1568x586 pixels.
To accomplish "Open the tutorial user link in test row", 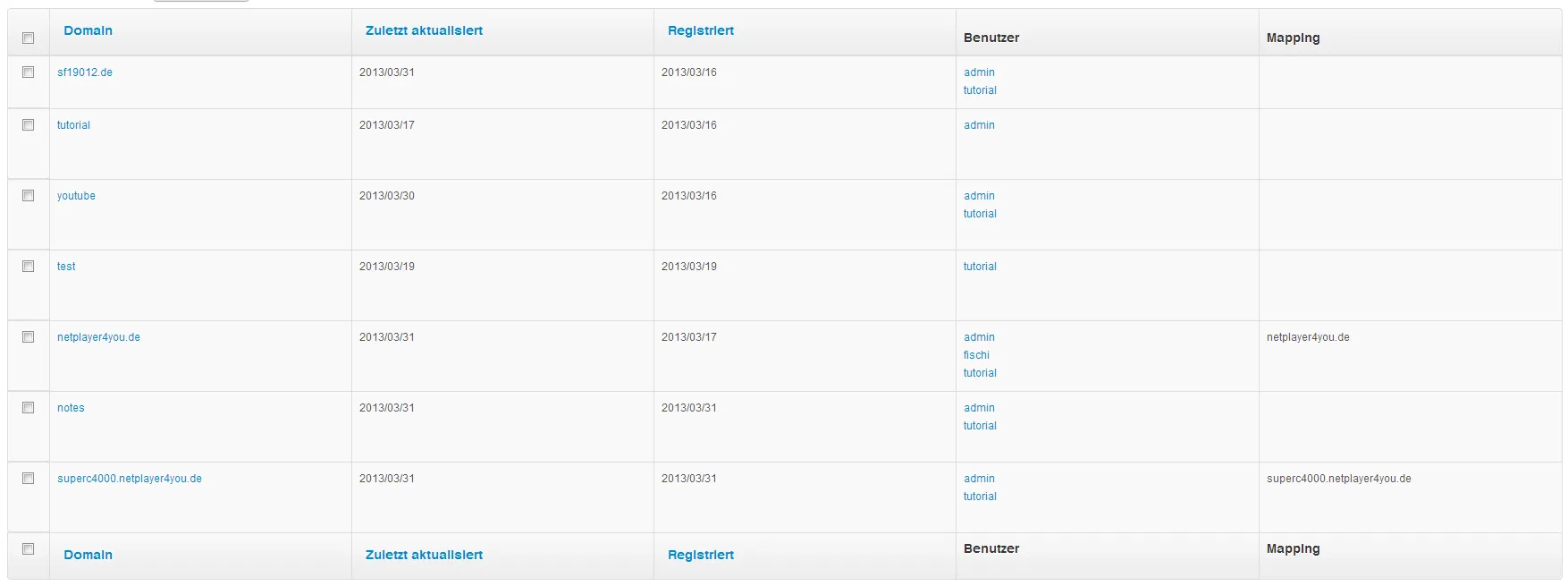I will (980, 267).
